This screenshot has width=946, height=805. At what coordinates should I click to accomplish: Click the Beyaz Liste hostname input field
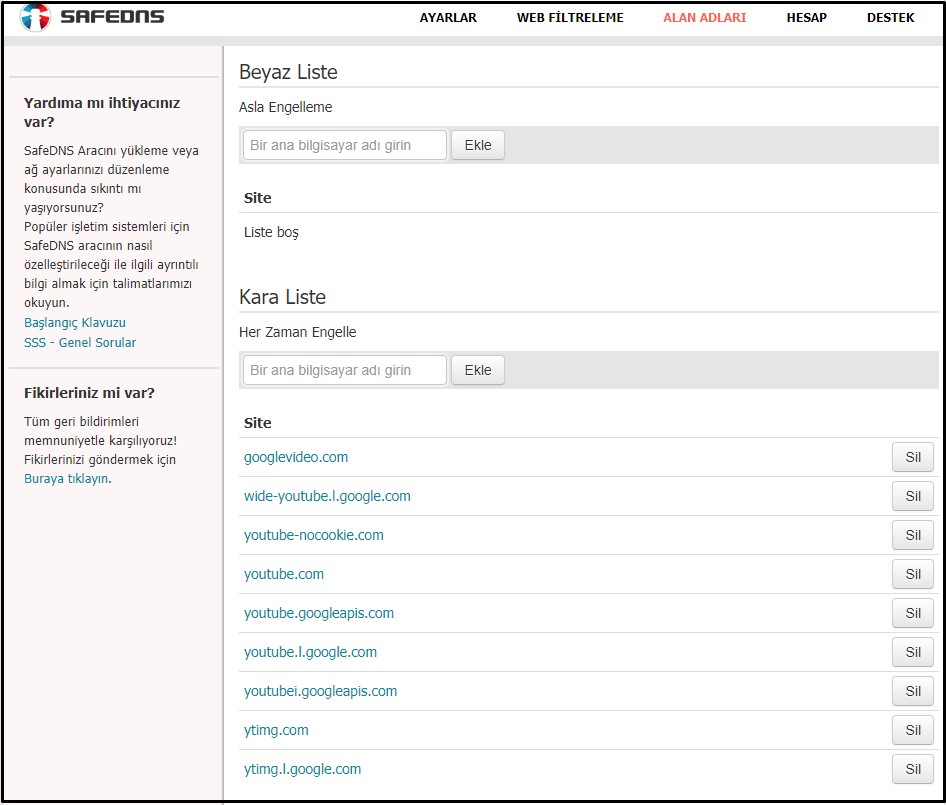tap(345, 145)
